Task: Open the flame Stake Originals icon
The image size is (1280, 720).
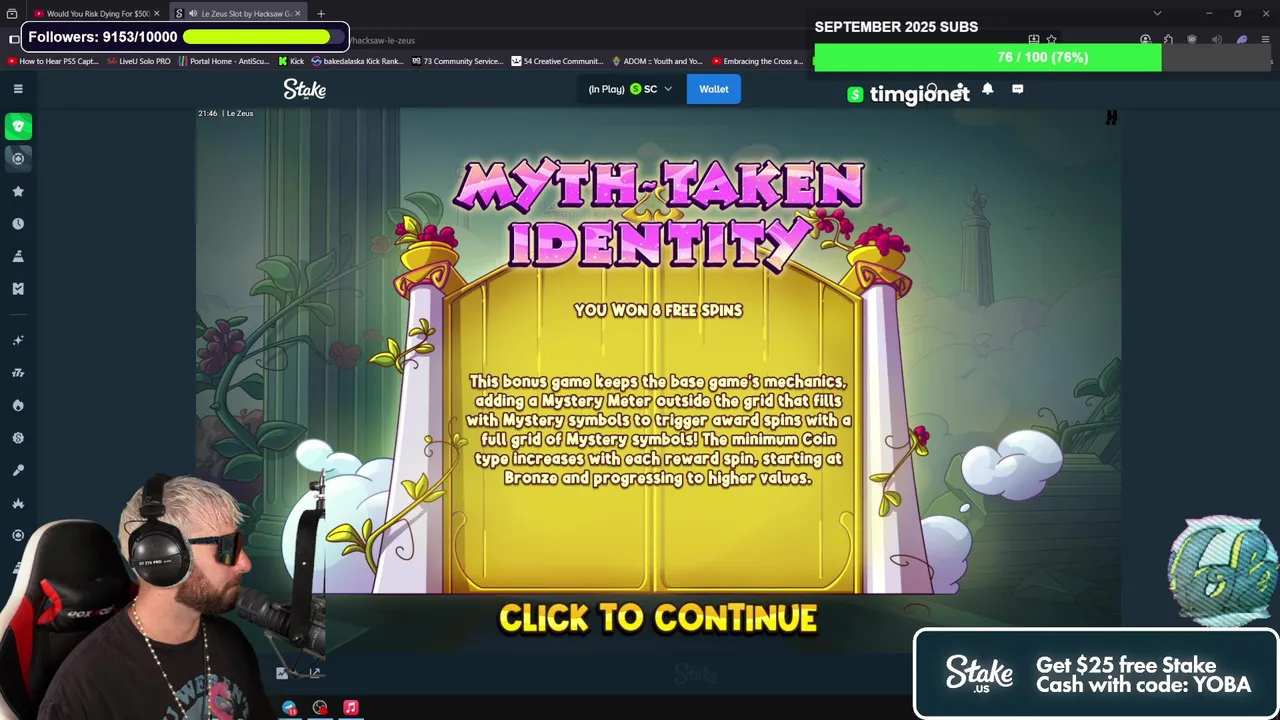Action: click(x=18, y=405)
